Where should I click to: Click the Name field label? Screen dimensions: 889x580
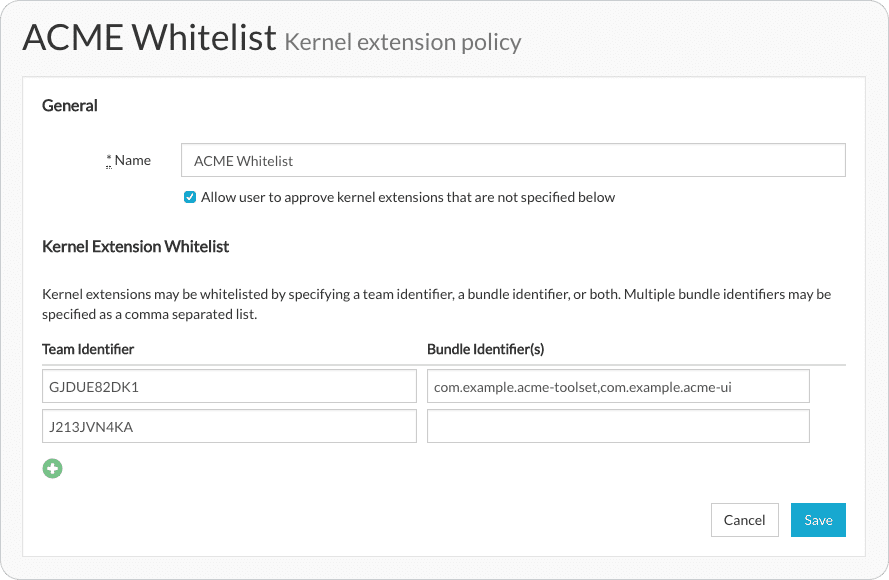[133, 160]
